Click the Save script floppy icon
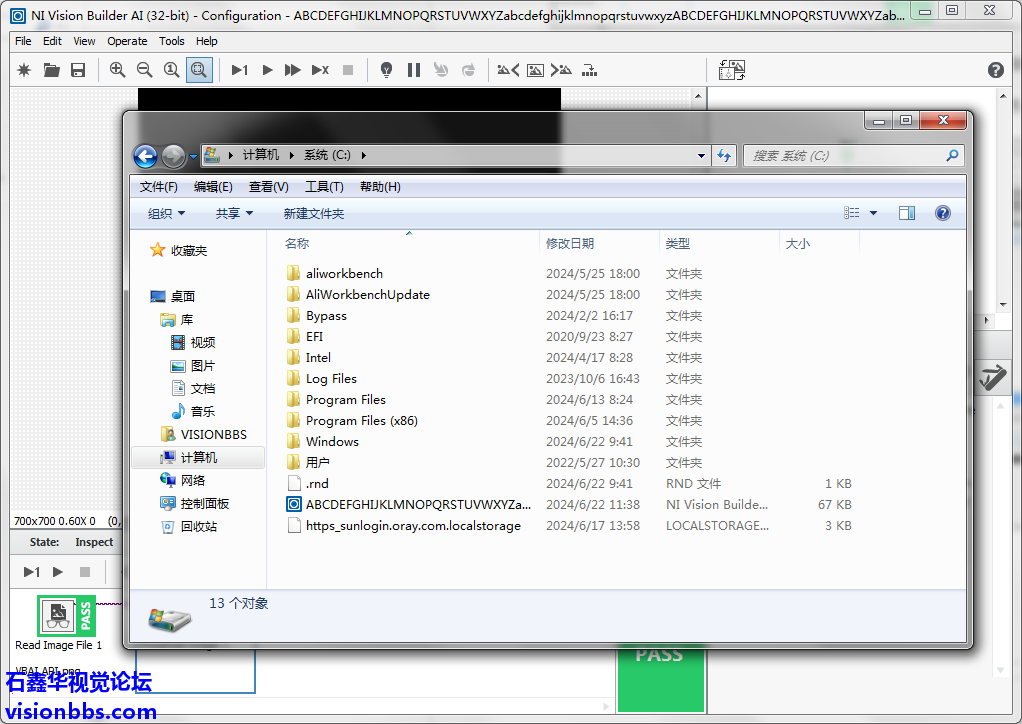 (x=78, y=70)
